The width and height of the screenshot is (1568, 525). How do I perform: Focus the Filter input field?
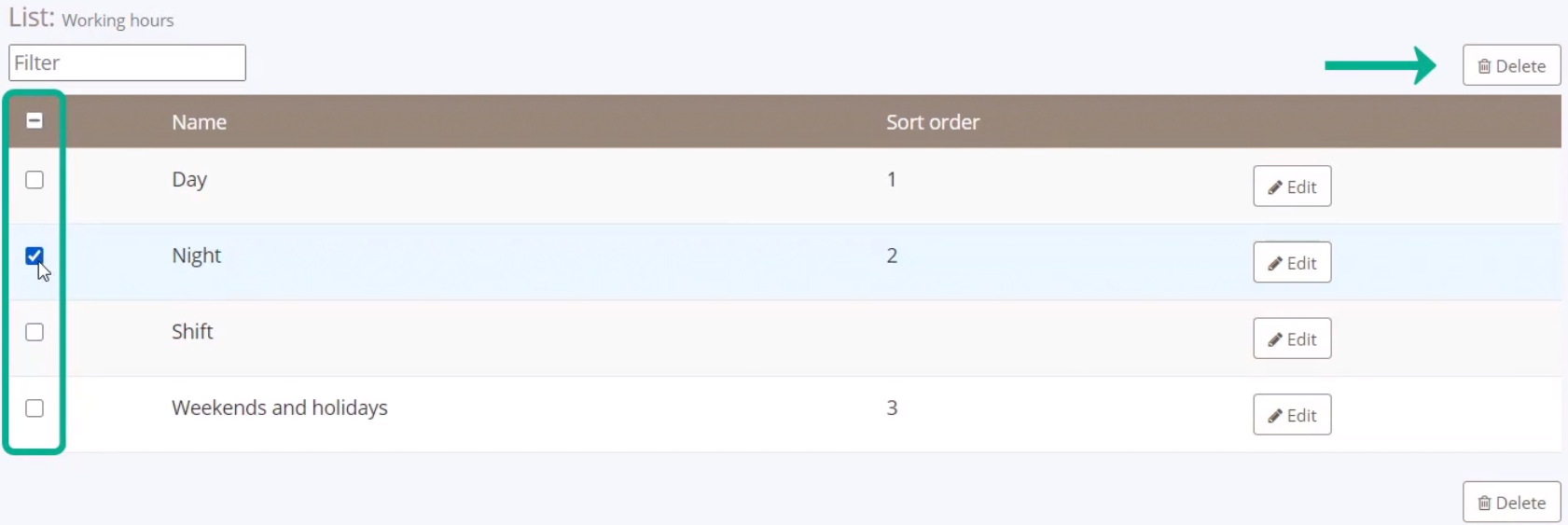(127, 62)
